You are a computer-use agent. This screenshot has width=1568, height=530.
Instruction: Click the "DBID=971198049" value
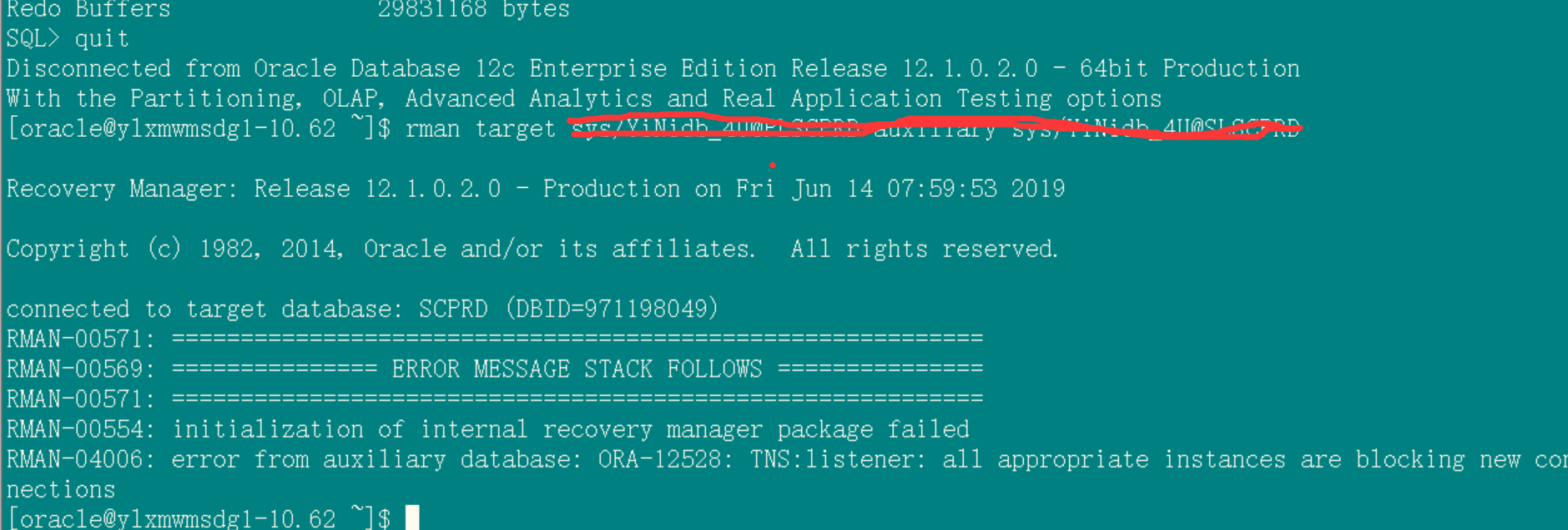pyautogui.click(x=611, y=310)
